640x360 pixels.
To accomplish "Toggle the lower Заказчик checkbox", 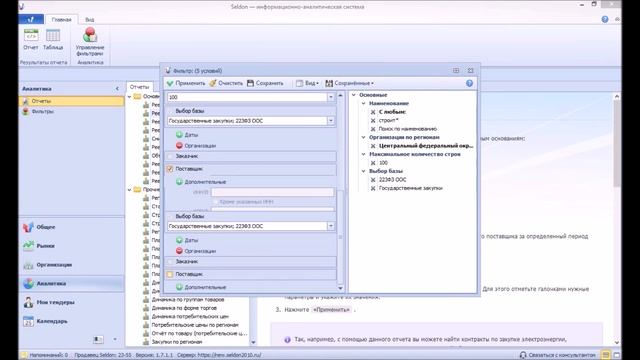I will click(x=170, y=261).
